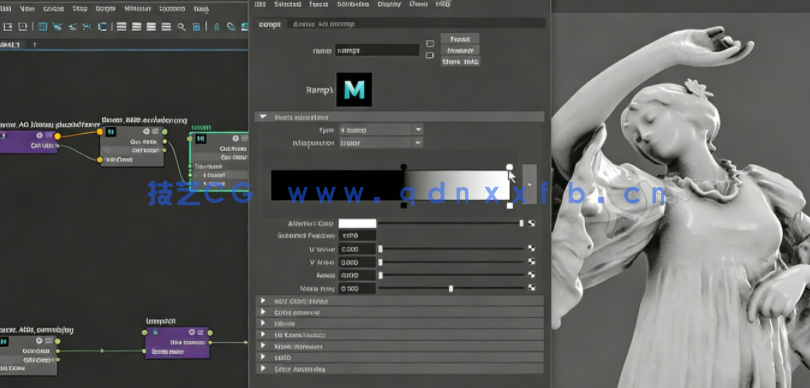Click the Focus button in Attribute Editor

[460, 39]
